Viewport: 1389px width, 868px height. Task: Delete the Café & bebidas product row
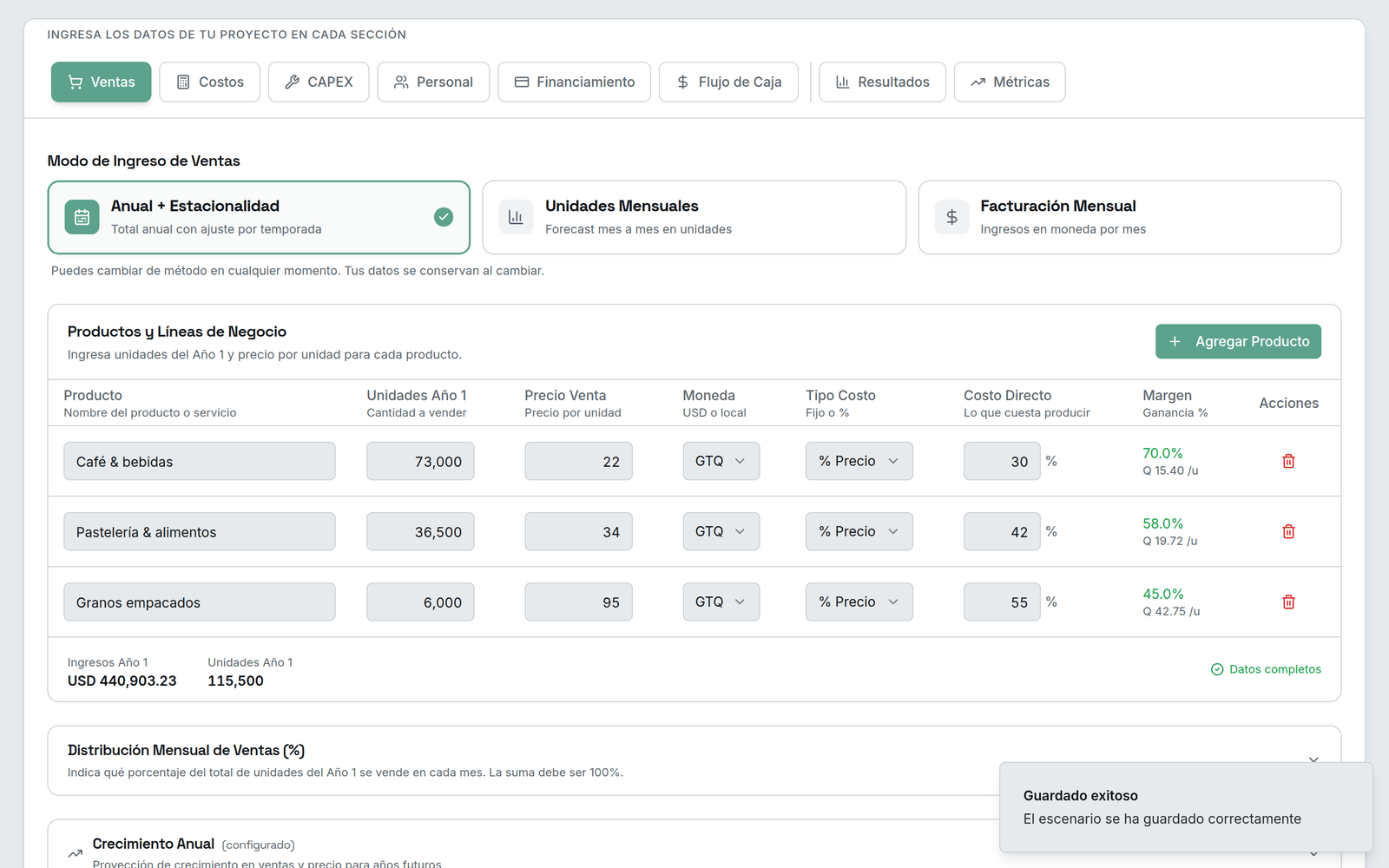pos(1288,461)
